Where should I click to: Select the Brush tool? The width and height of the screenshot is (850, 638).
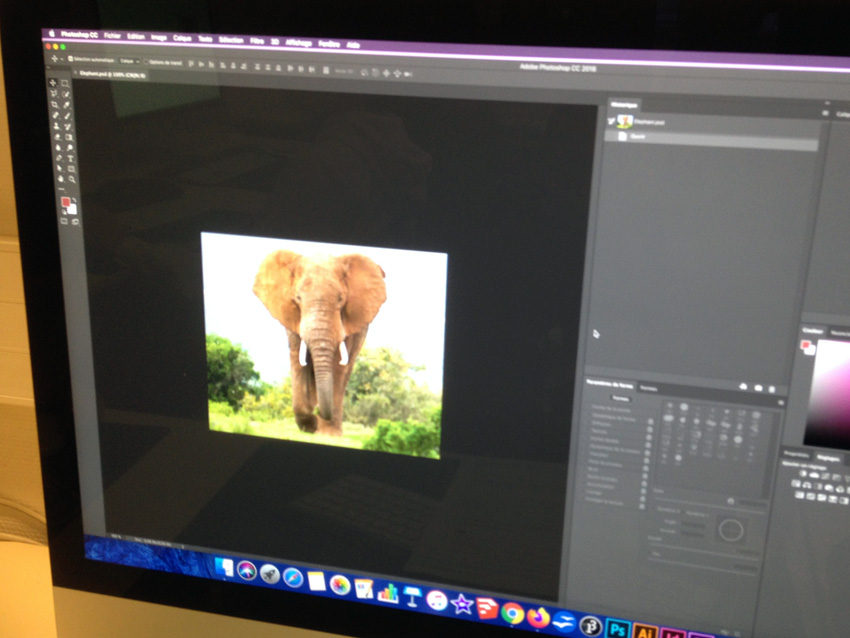(x=68, y=115)
